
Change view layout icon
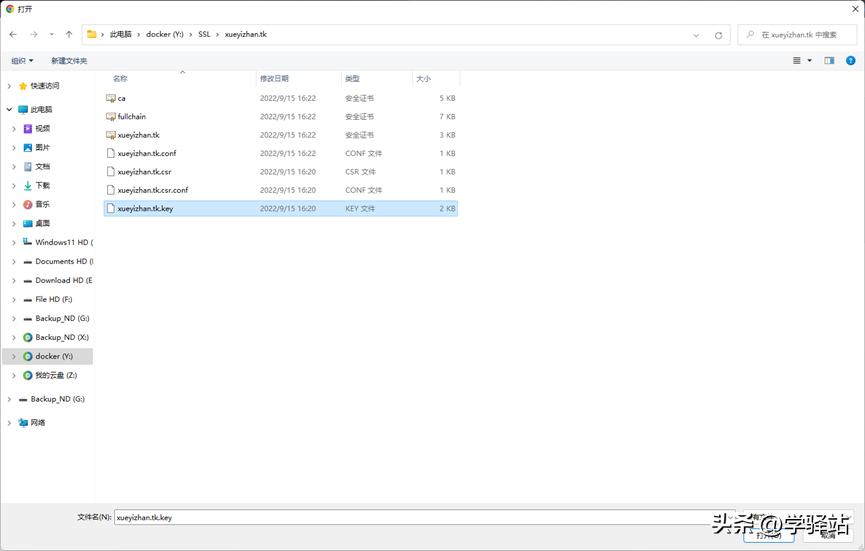[797, 61]
